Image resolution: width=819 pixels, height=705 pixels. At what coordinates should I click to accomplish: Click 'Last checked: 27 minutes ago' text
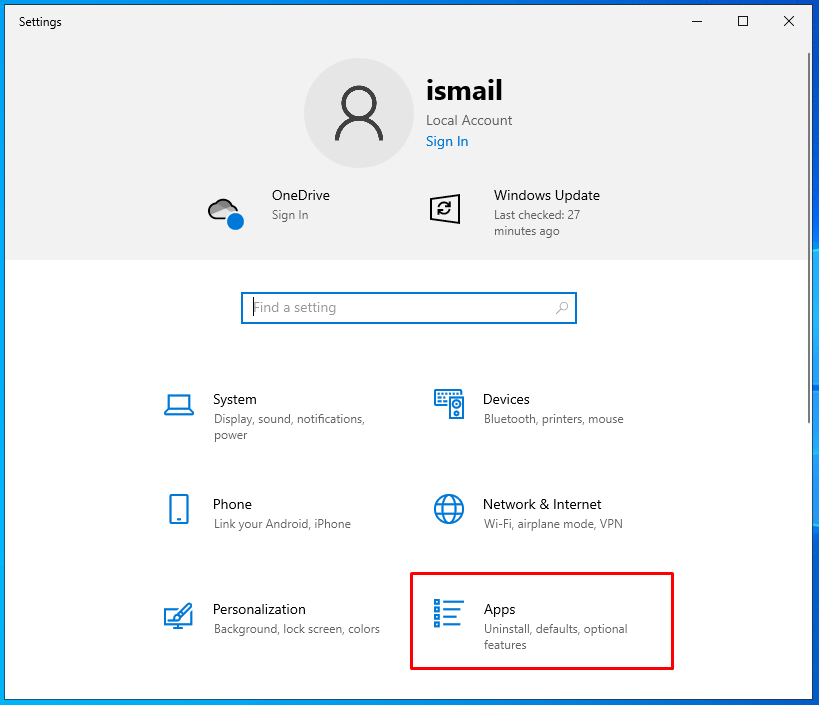coord(537,222)
